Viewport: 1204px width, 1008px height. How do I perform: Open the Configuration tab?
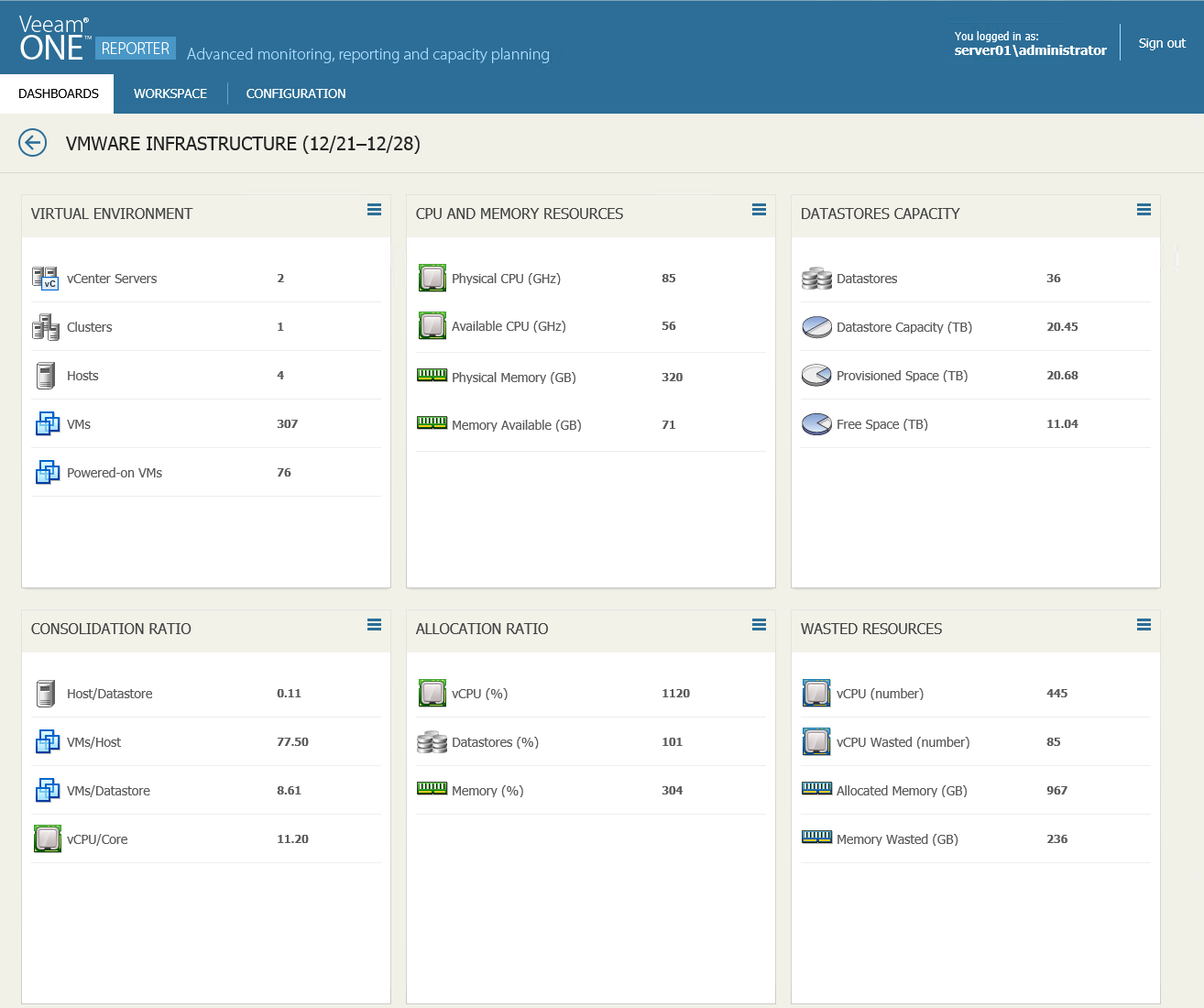click(x=296, y=93)
